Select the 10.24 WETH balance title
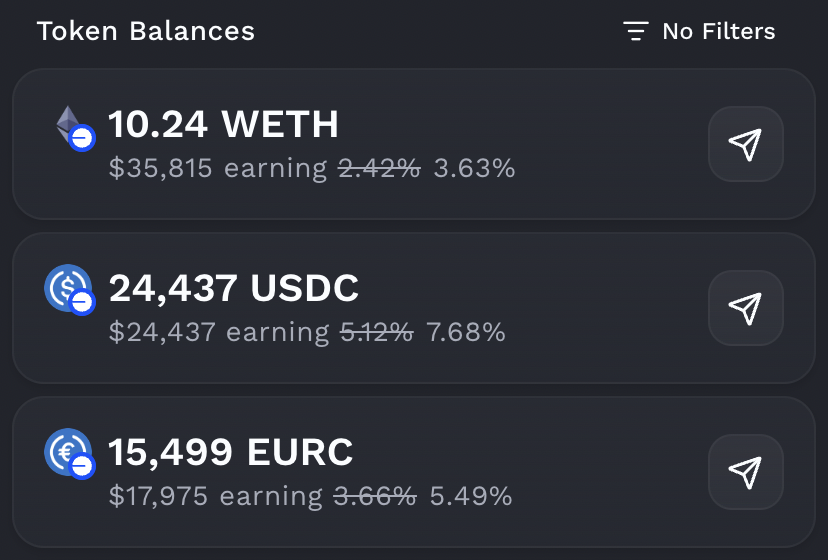The image size is (828, 560). 223,125
